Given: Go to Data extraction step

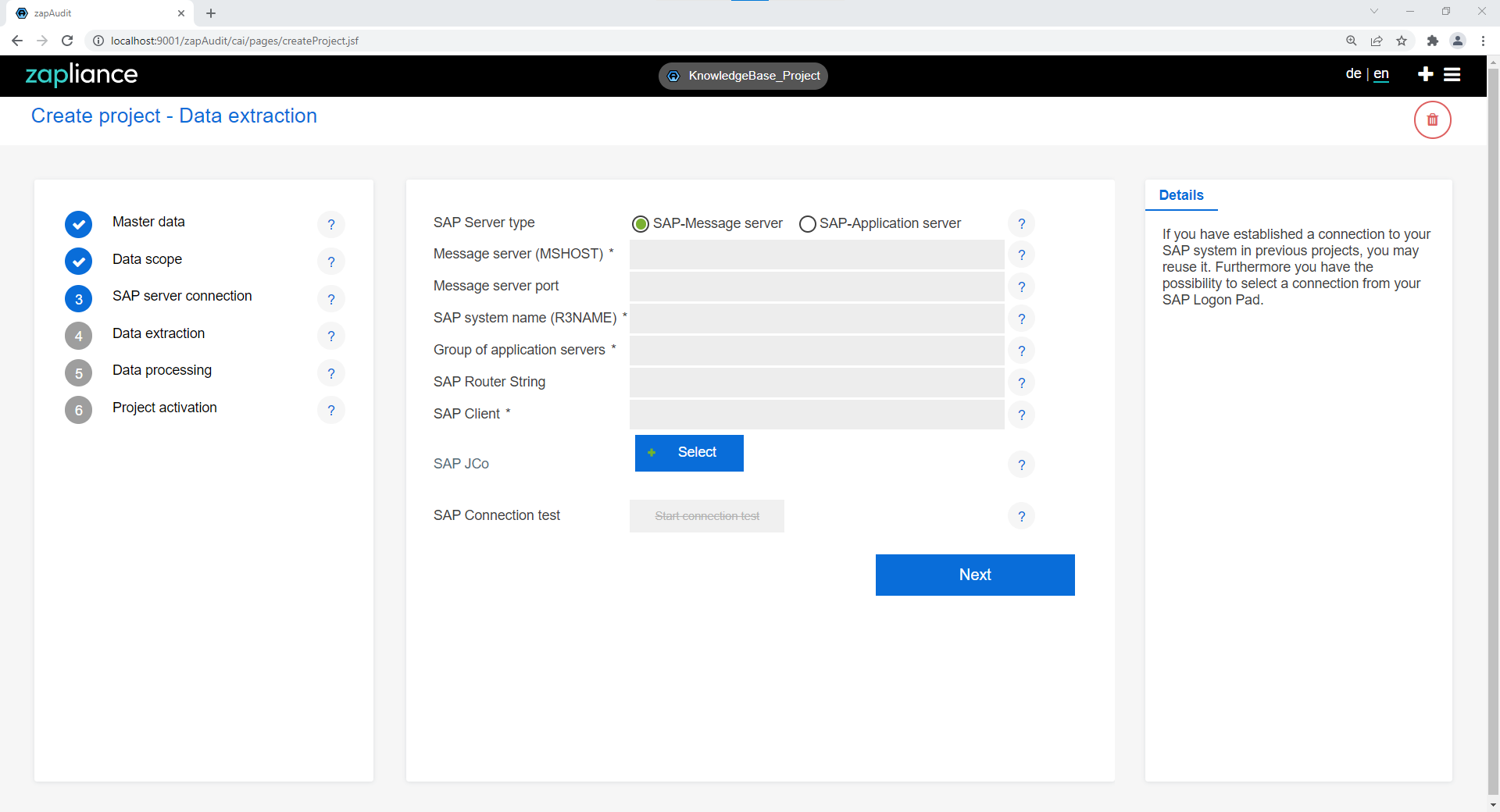Looking at the screenshot, I should [159, 333].
